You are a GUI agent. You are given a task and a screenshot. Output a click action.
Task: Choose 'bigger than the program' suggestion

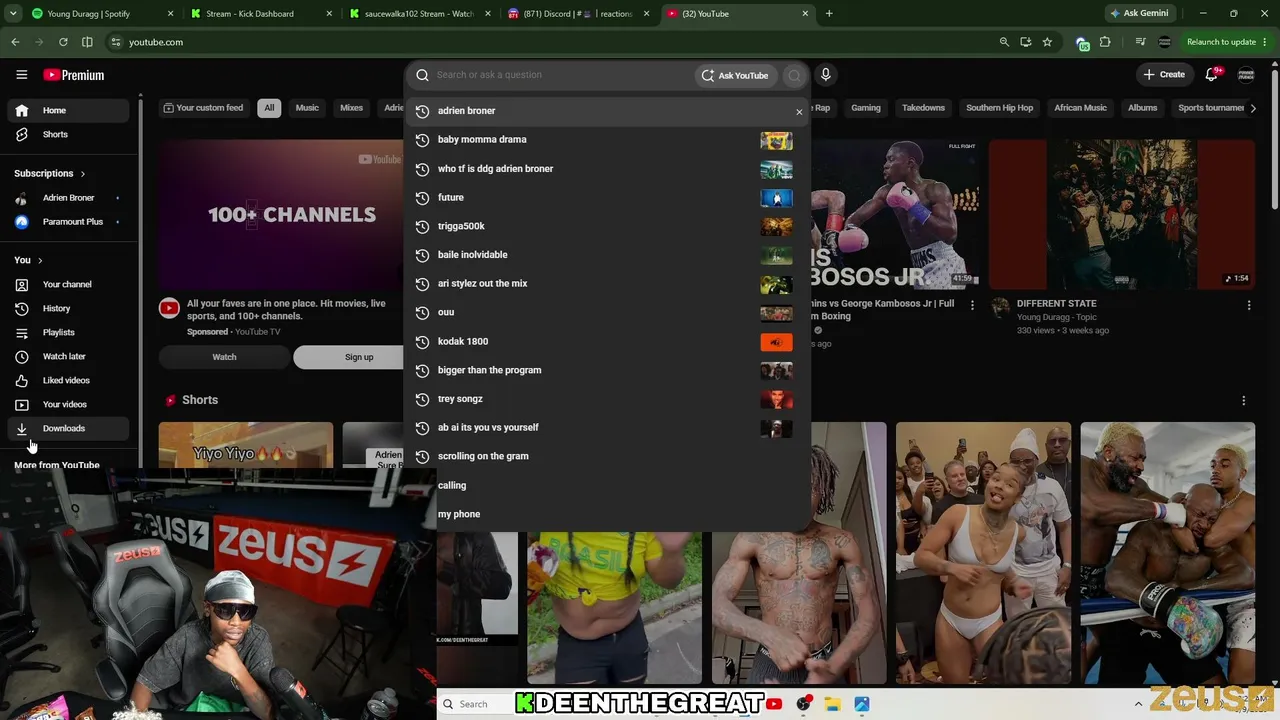pyautogui.click(x=607, y=370)
